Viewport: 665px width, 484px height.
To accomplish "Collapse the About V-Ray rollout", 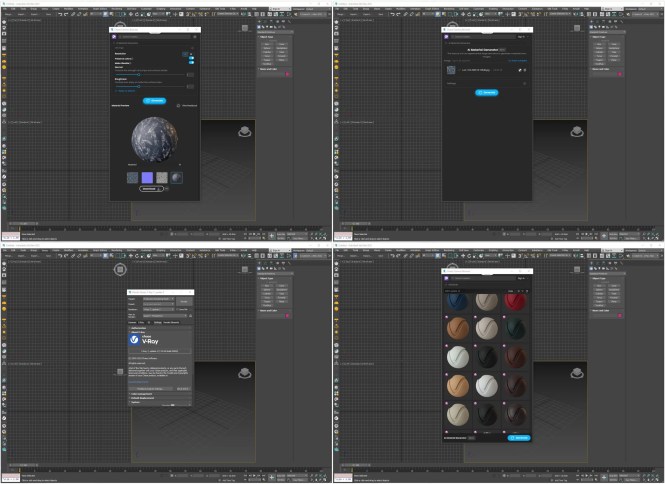I will pyautogui.click(x=160, y=332).
